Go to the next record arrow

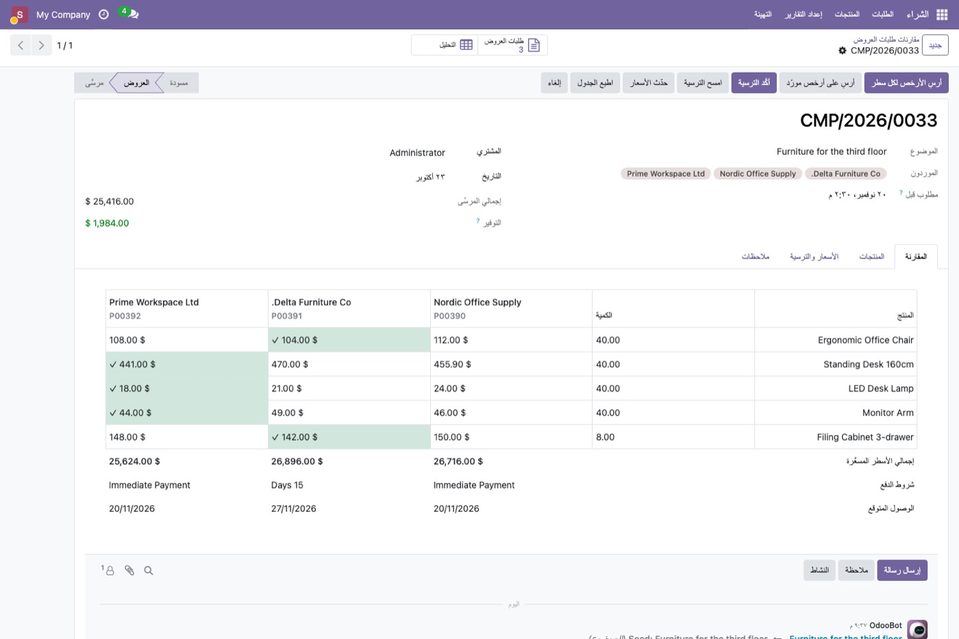pyautogui.click(x=41, y=45)
